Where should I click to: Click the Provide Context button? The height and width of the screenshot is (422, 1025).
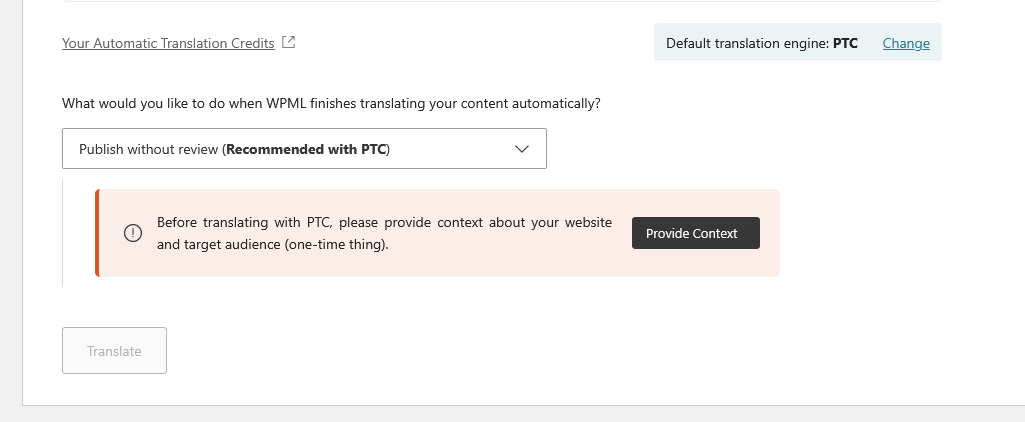click(x=696, y=233)
